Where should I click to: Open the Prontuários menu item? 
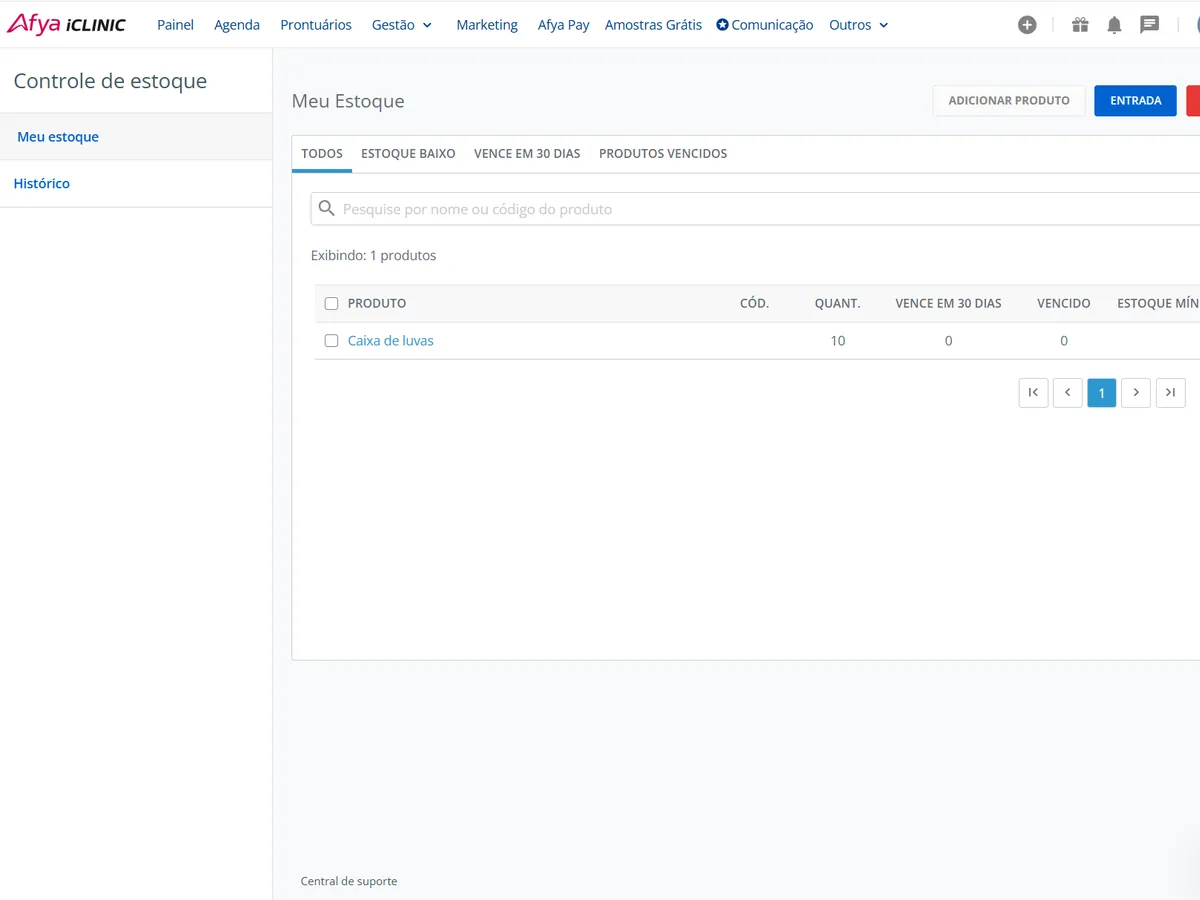pyautogui.click(x=316, y=25)
